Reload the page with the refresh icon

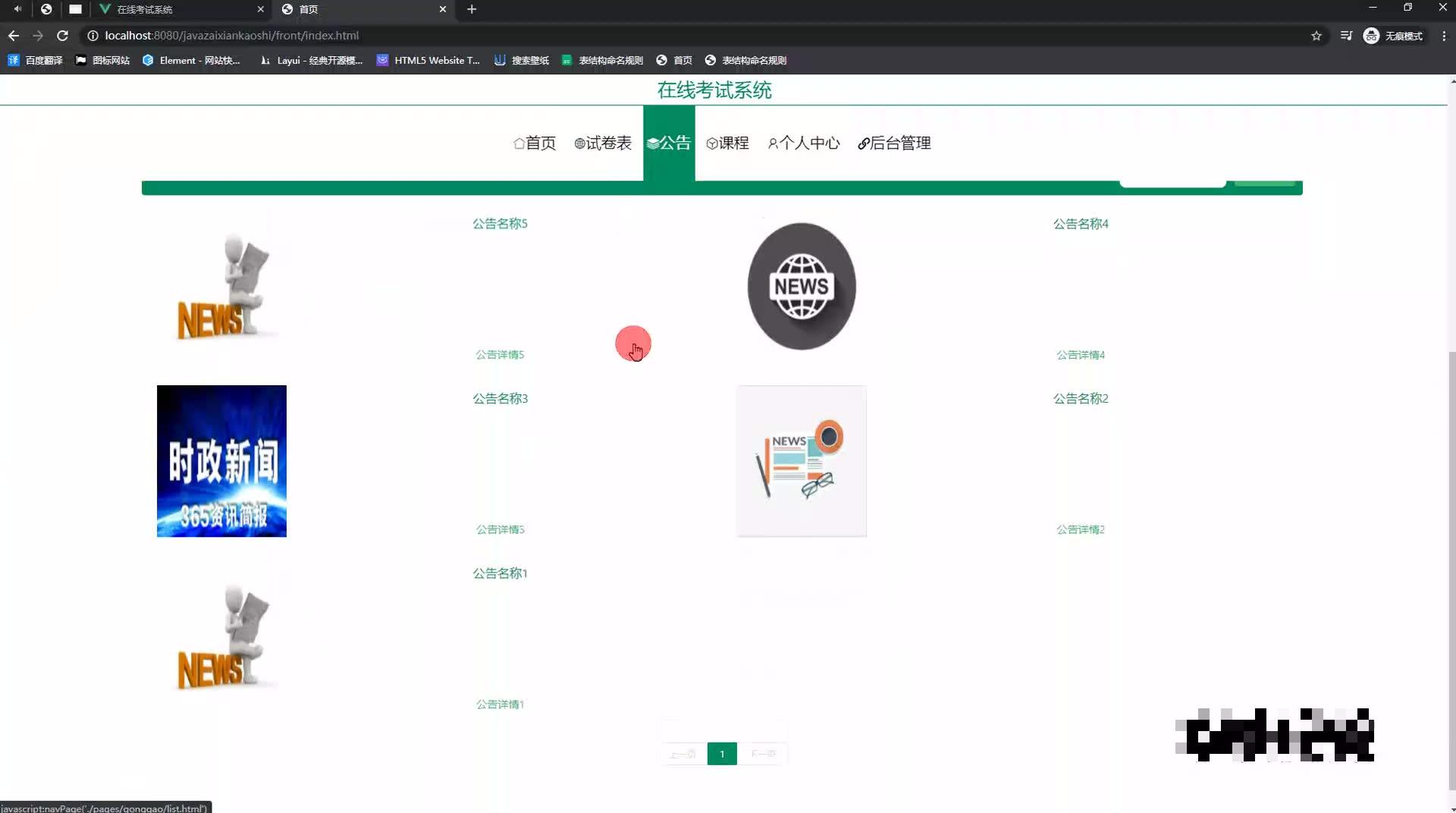coord(63,36)
